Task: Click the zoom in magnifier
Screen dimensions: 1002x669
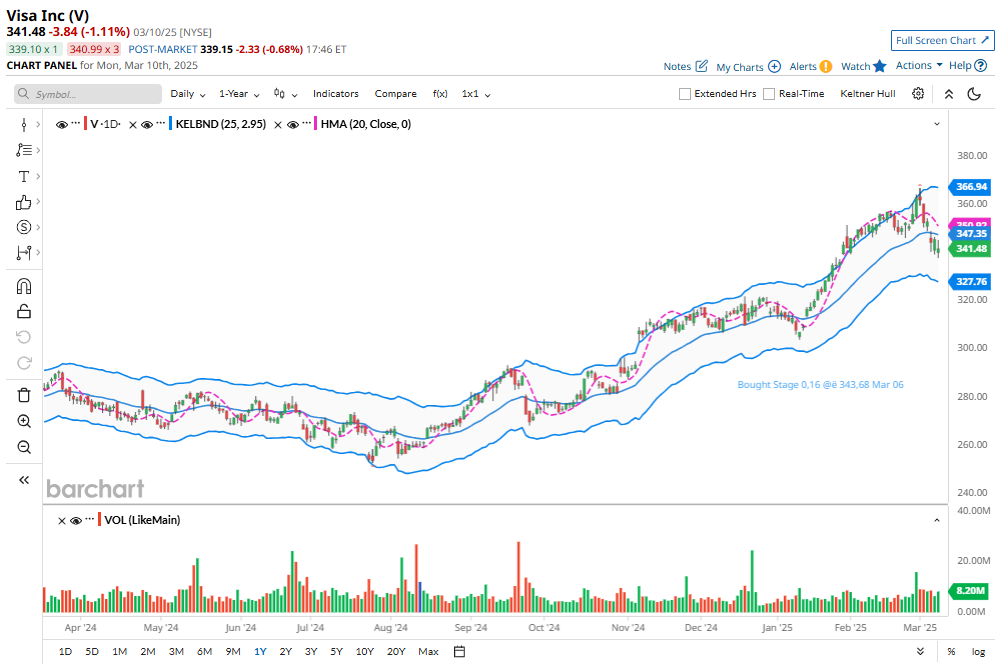Action: [x=24, y=421]
